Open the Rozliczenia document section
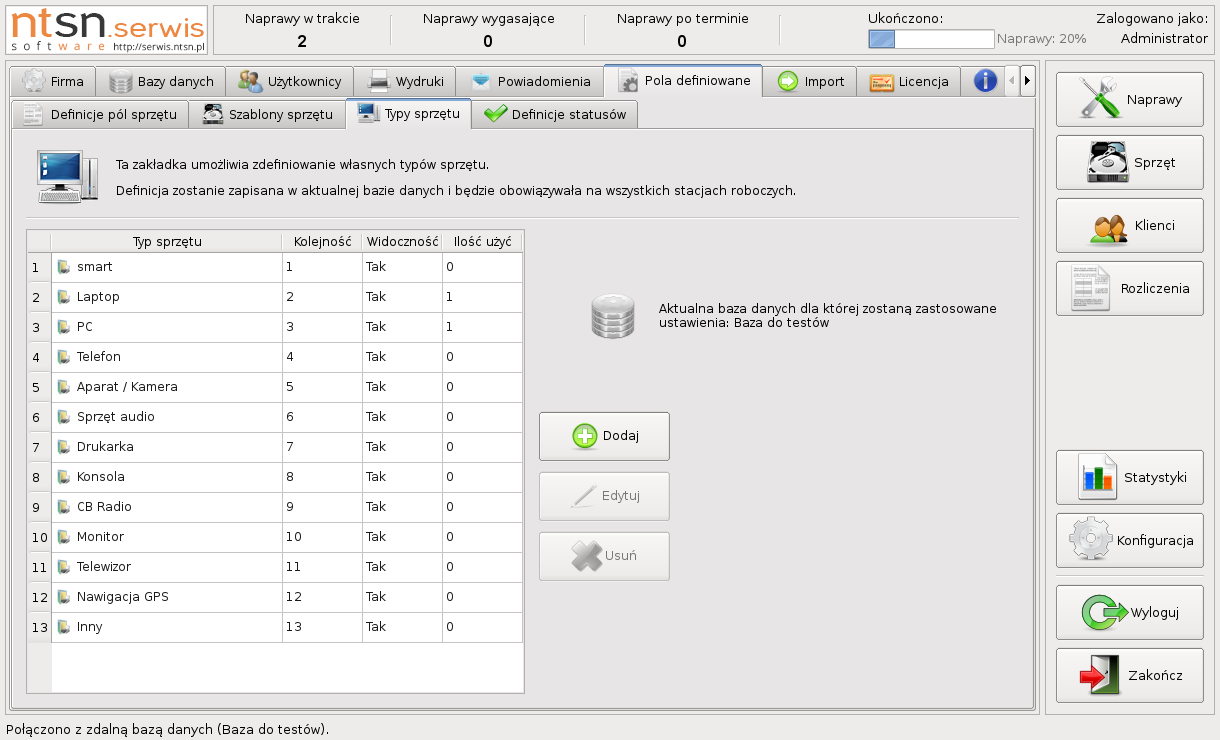Viewport: 1220px width, 740px height. click(1129, 288)
